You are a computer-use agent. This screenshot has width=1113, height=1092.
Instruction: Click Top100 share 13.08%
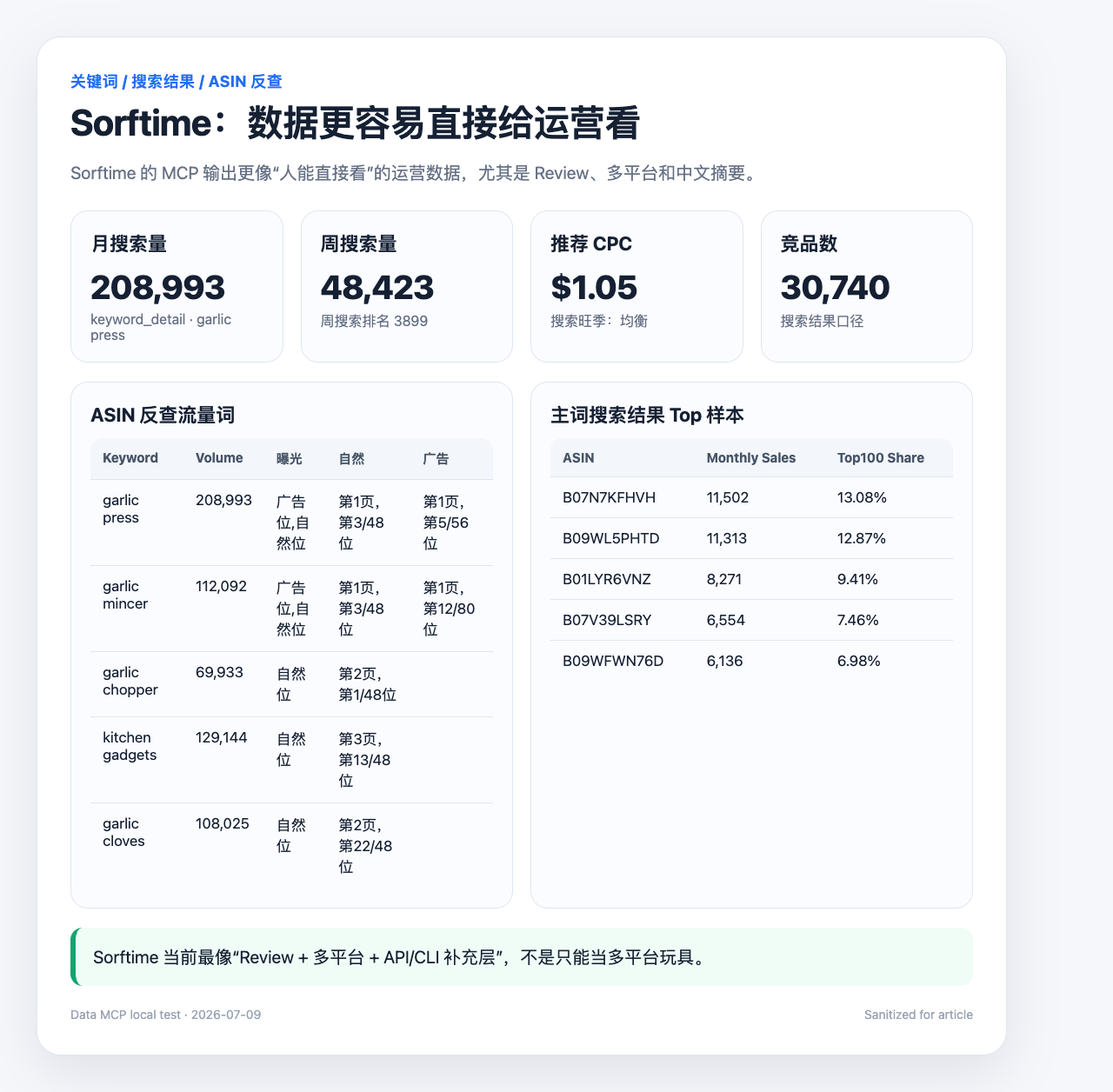point(862,497)
